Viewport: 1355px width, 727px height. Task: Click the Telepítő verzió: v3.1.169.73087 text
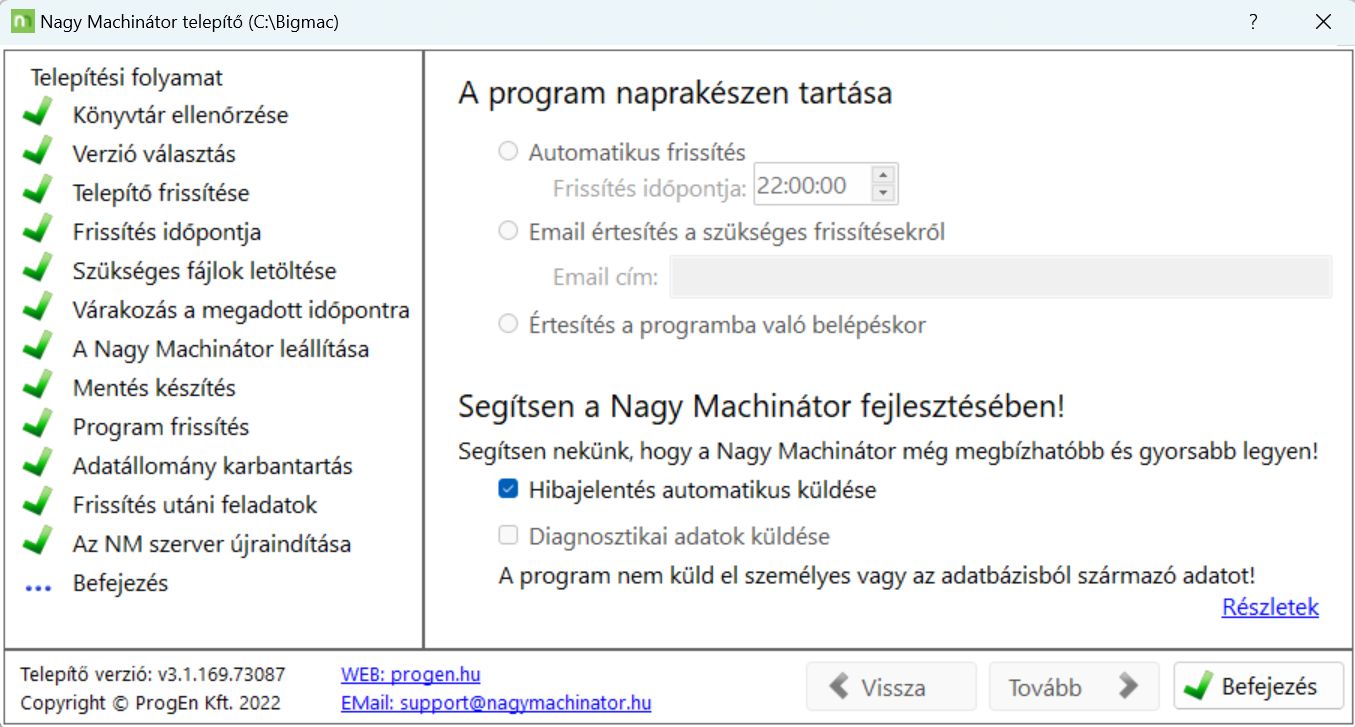153,674
